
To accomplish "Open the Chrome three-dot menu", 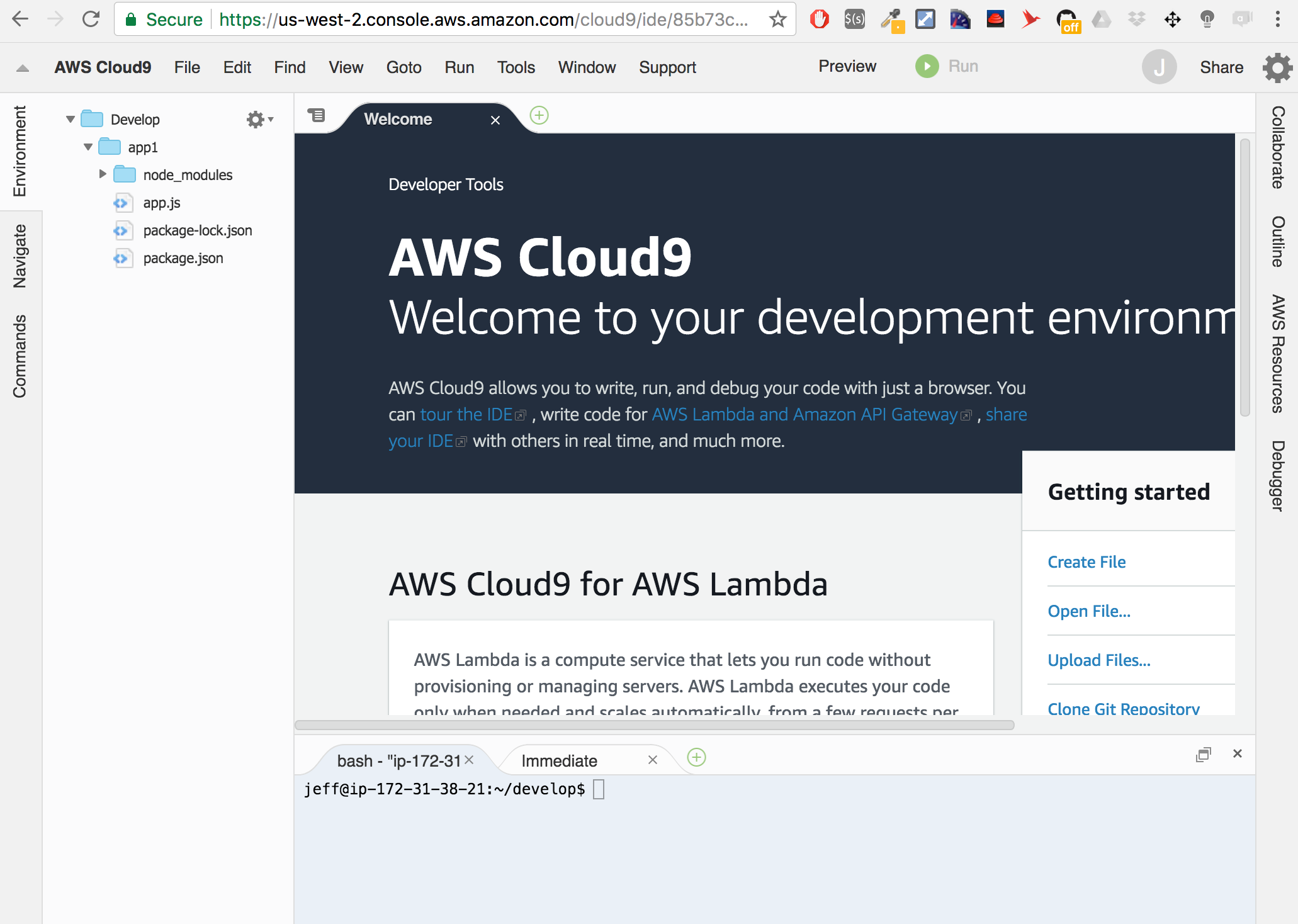I will tap(1277, 20).
